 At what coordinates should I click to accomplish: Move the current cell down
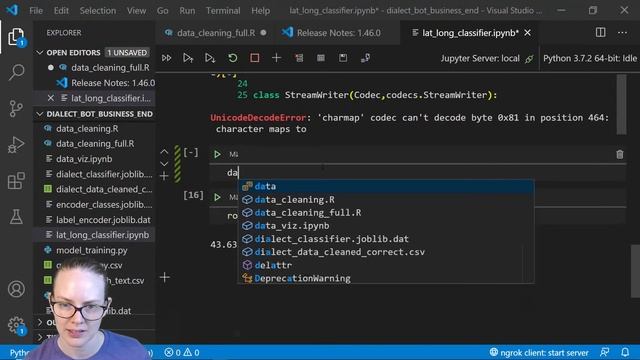pyautogui.click(x=164, y=164)
